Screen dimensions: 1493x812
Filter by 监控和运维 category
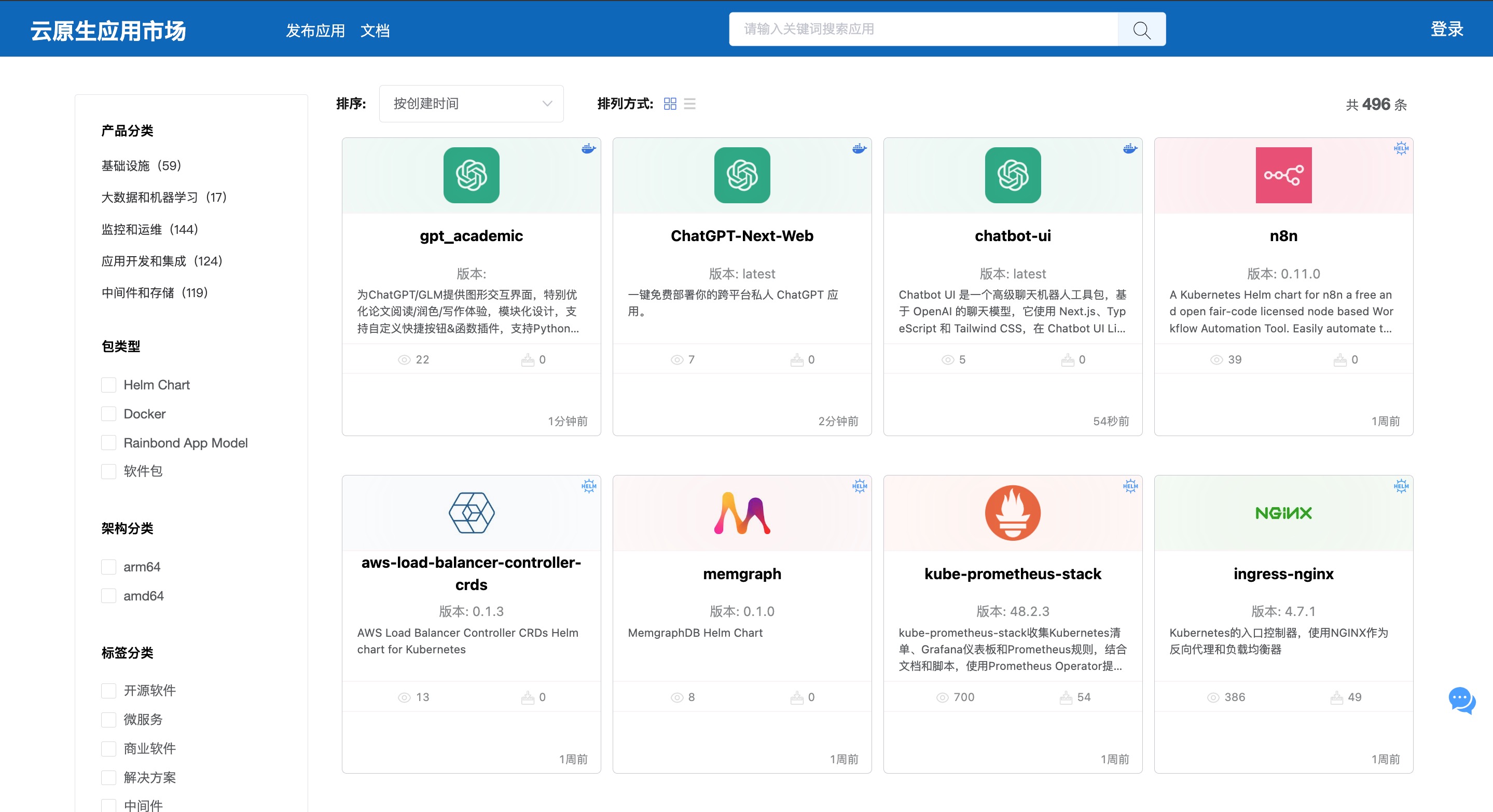tap(149, 229)
